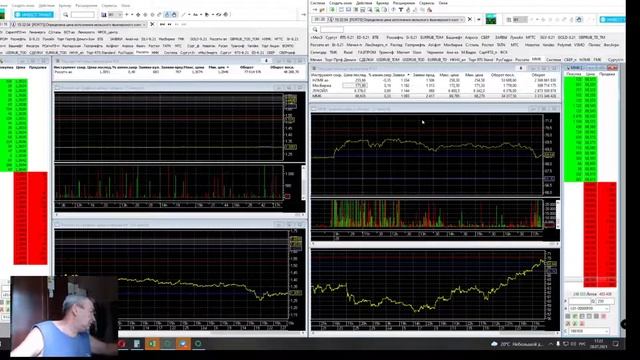Select the Polymet tab in right window

564,45
